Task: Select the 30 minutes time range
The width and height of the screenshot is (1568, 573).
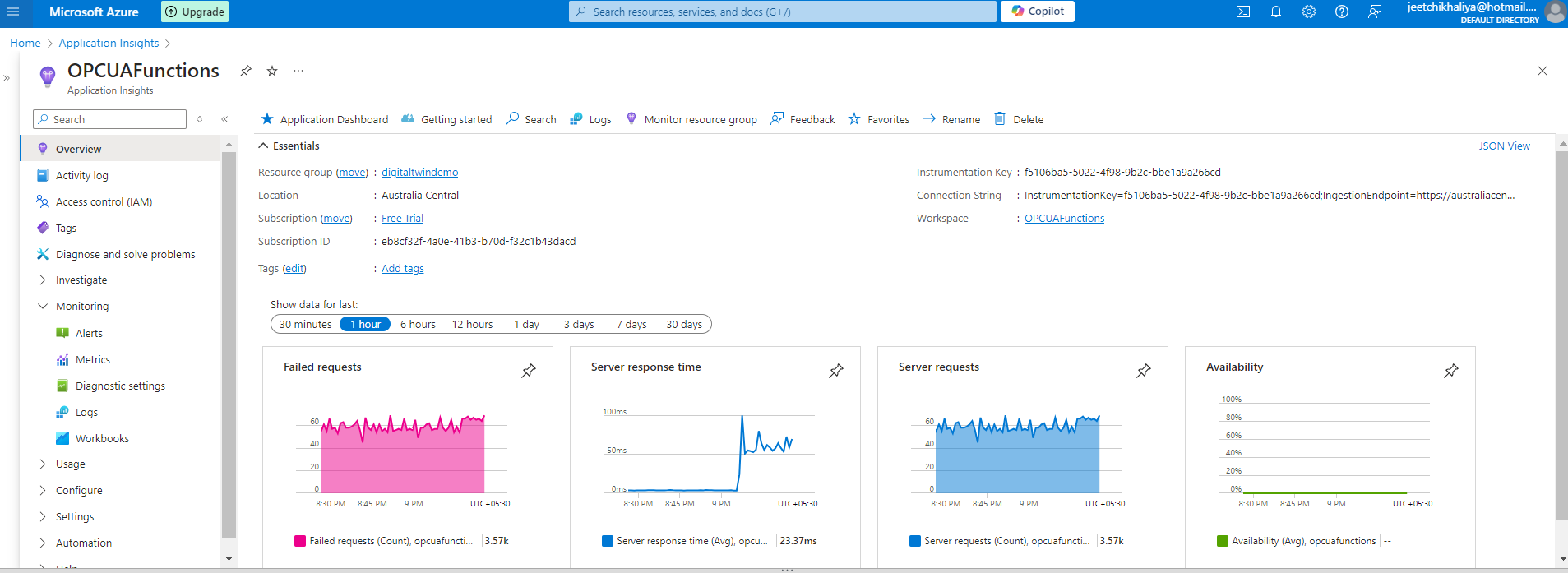Action: click(x=305, y=324)
